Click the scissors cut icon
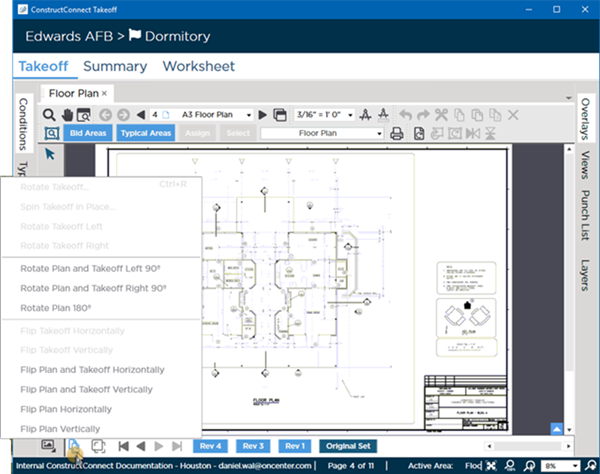Screen dimensions: 600x474 (443, 114)
